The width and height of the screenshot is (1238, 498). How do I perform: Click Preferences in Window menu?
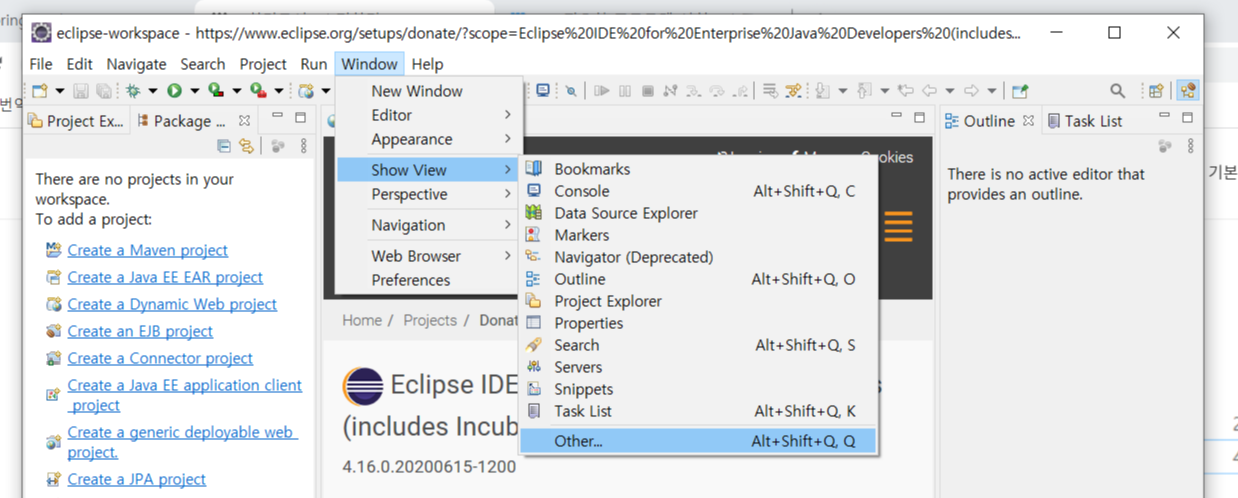click(x=428, y=280)
